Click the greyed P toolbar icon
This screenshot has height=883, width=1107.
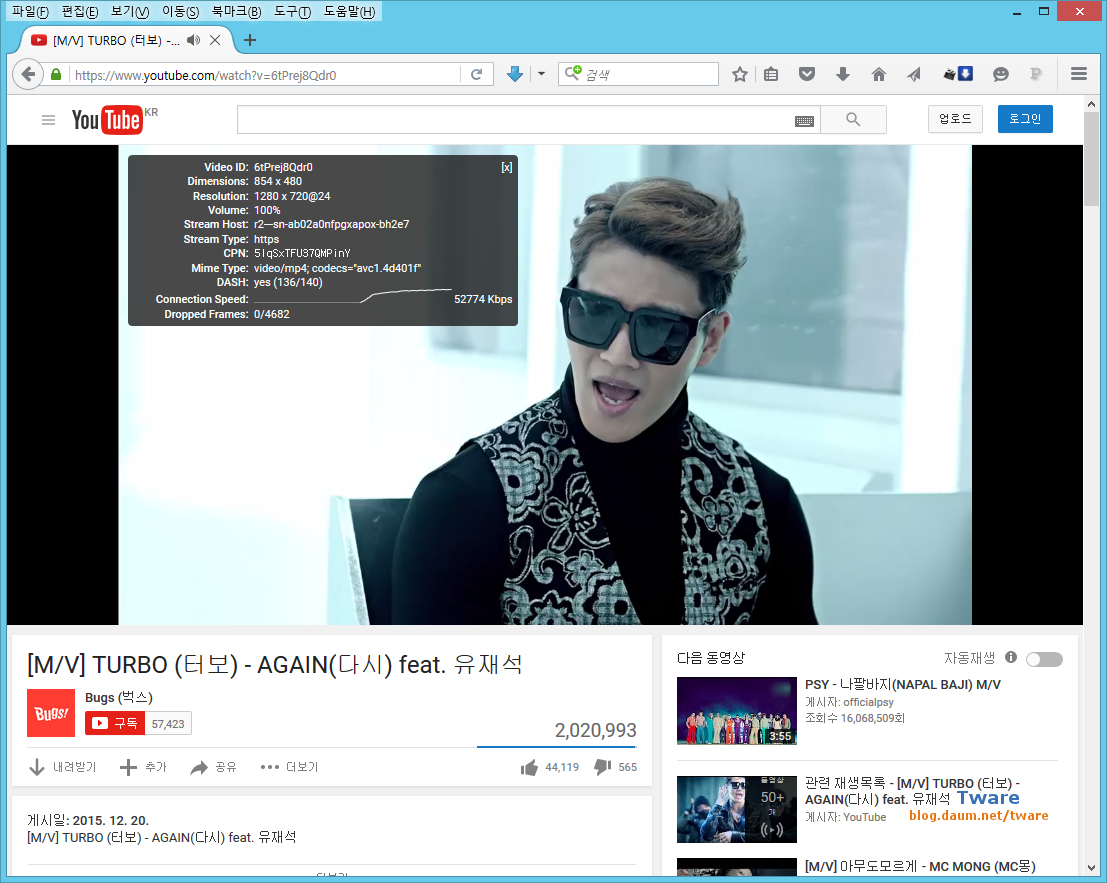pyautogui.click(x=1036, y=74)
